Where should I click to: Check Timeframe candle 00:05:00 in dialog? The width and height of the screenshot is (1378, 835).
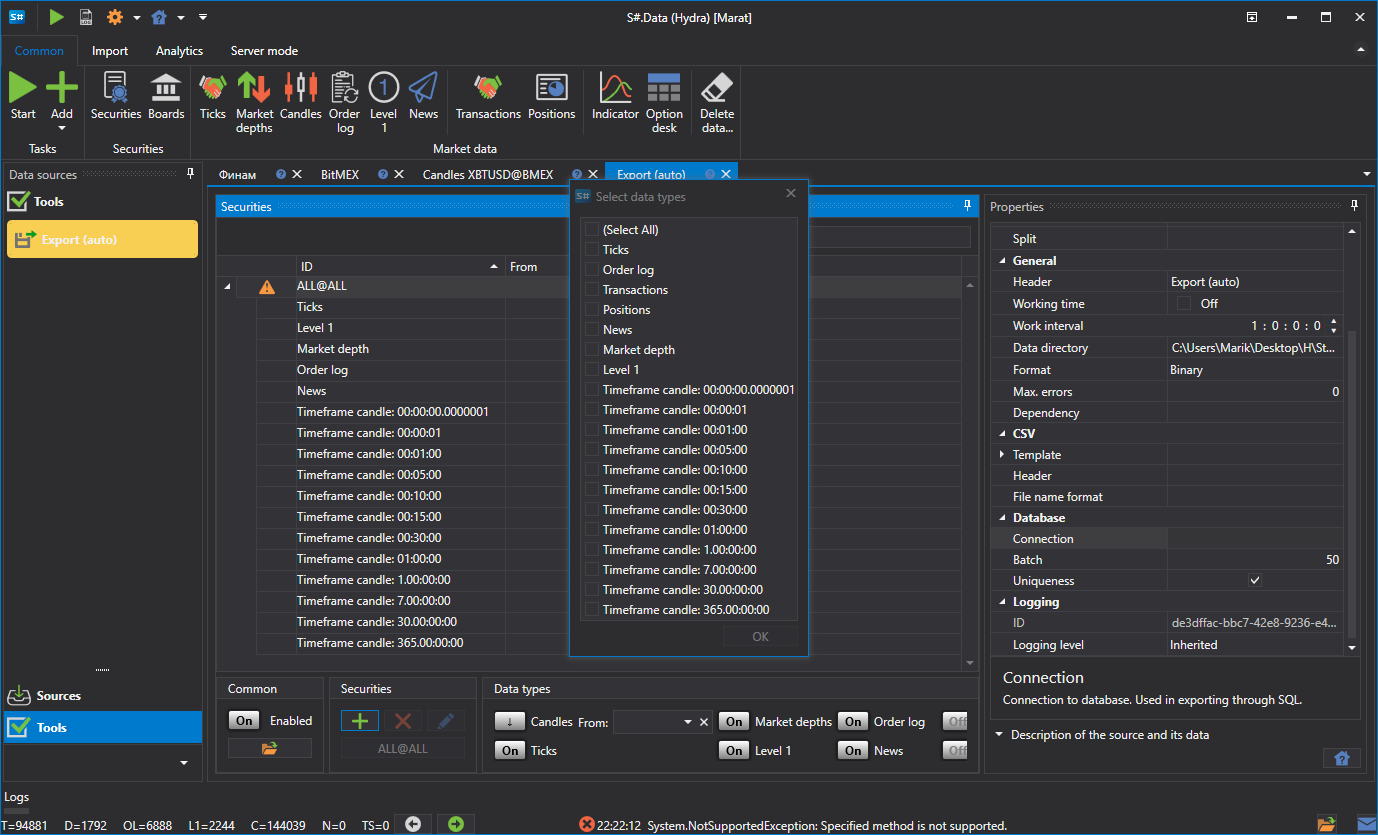592,450
